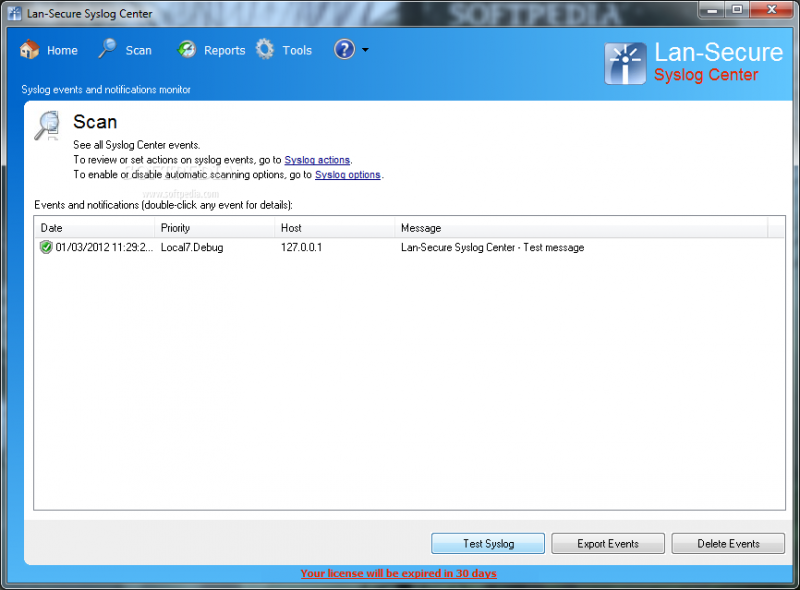
Task: Click the Reports globe icon
Action: point(187,50)
